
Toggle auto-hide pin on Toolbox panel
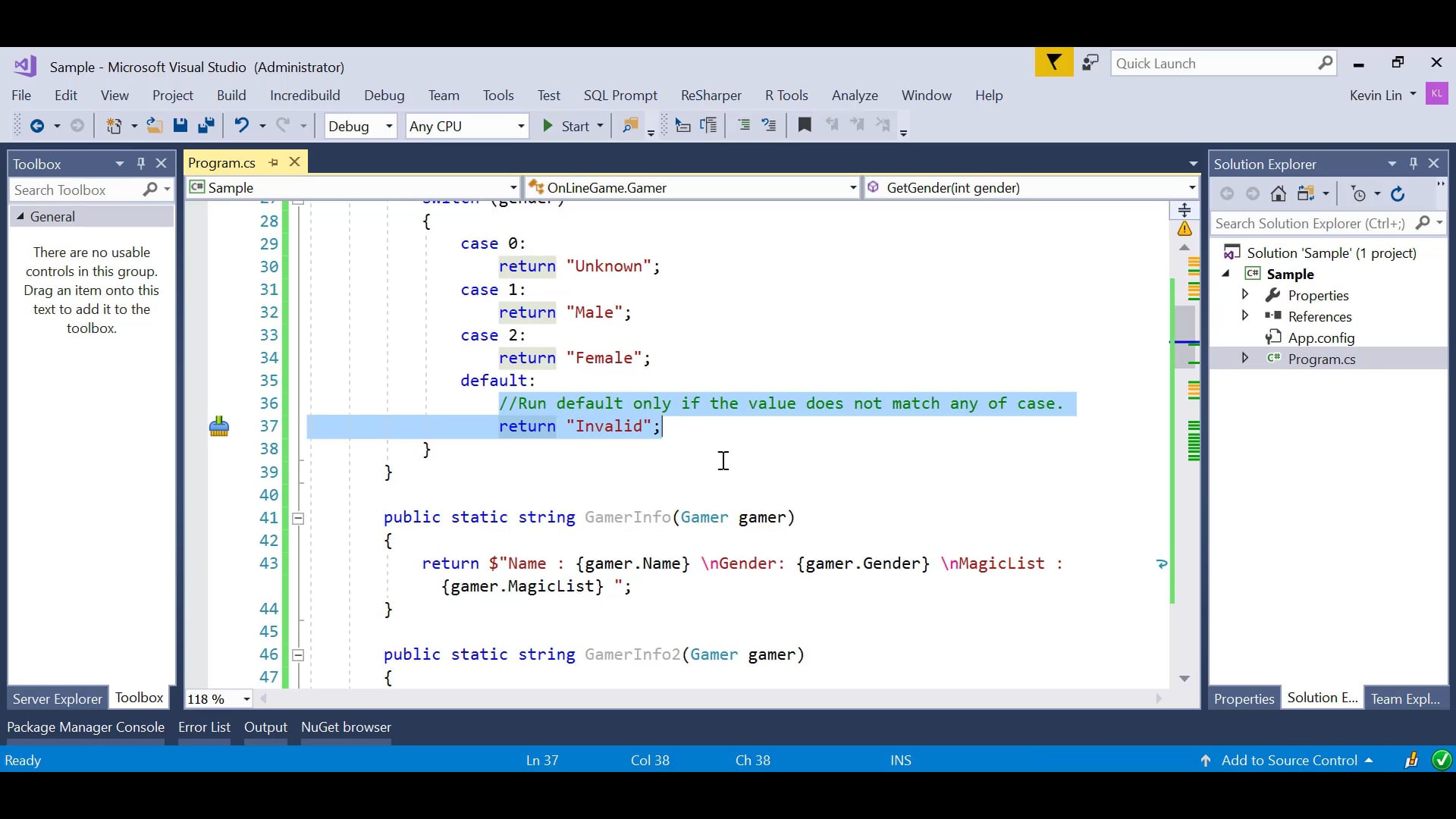(x=140, y=163)
